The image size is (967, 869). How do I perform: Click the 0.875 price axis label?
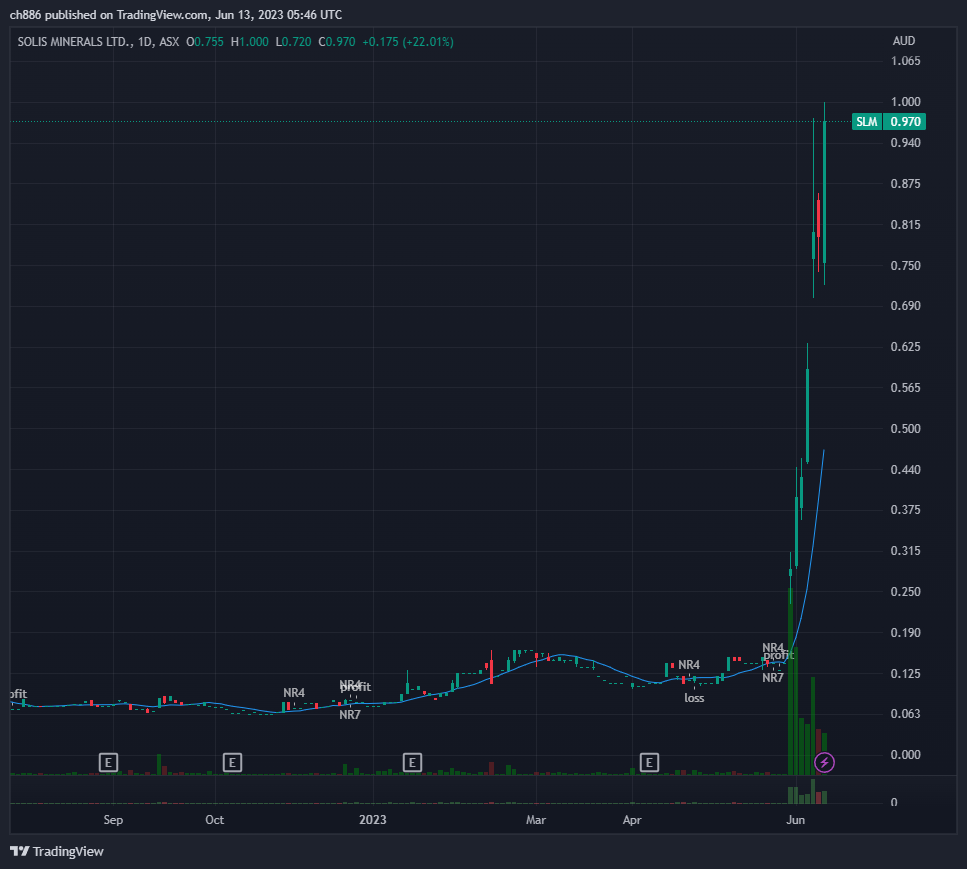coord(905,184)
